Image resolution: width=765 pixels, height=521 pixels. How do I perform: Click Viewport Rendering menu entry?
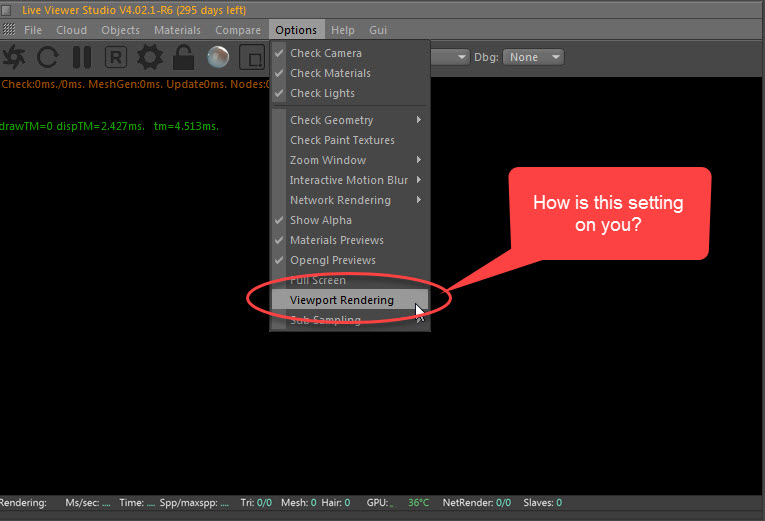(350, 300)
